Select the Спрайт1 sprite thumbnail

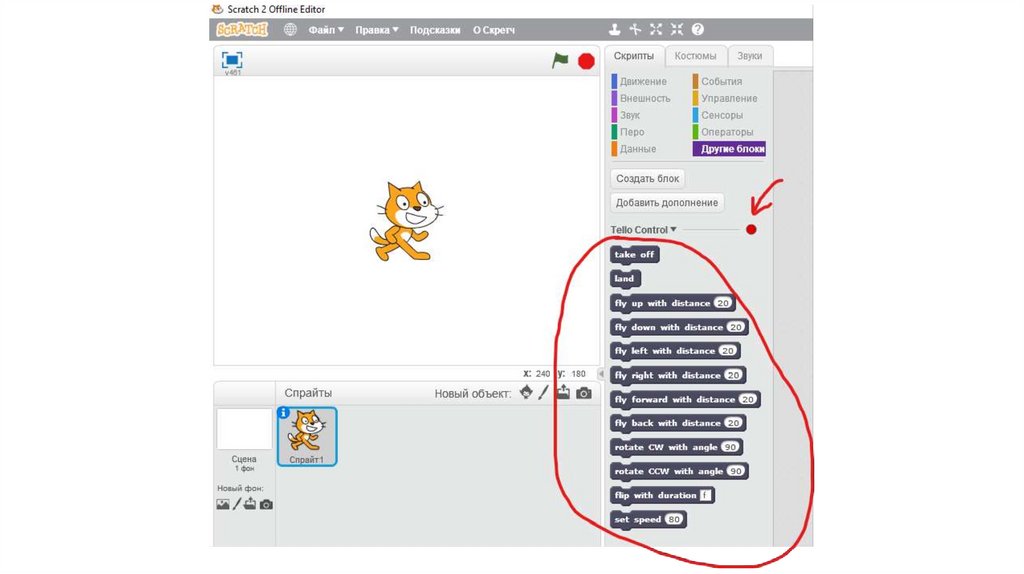pyautogui.click(x=307, y=436)
